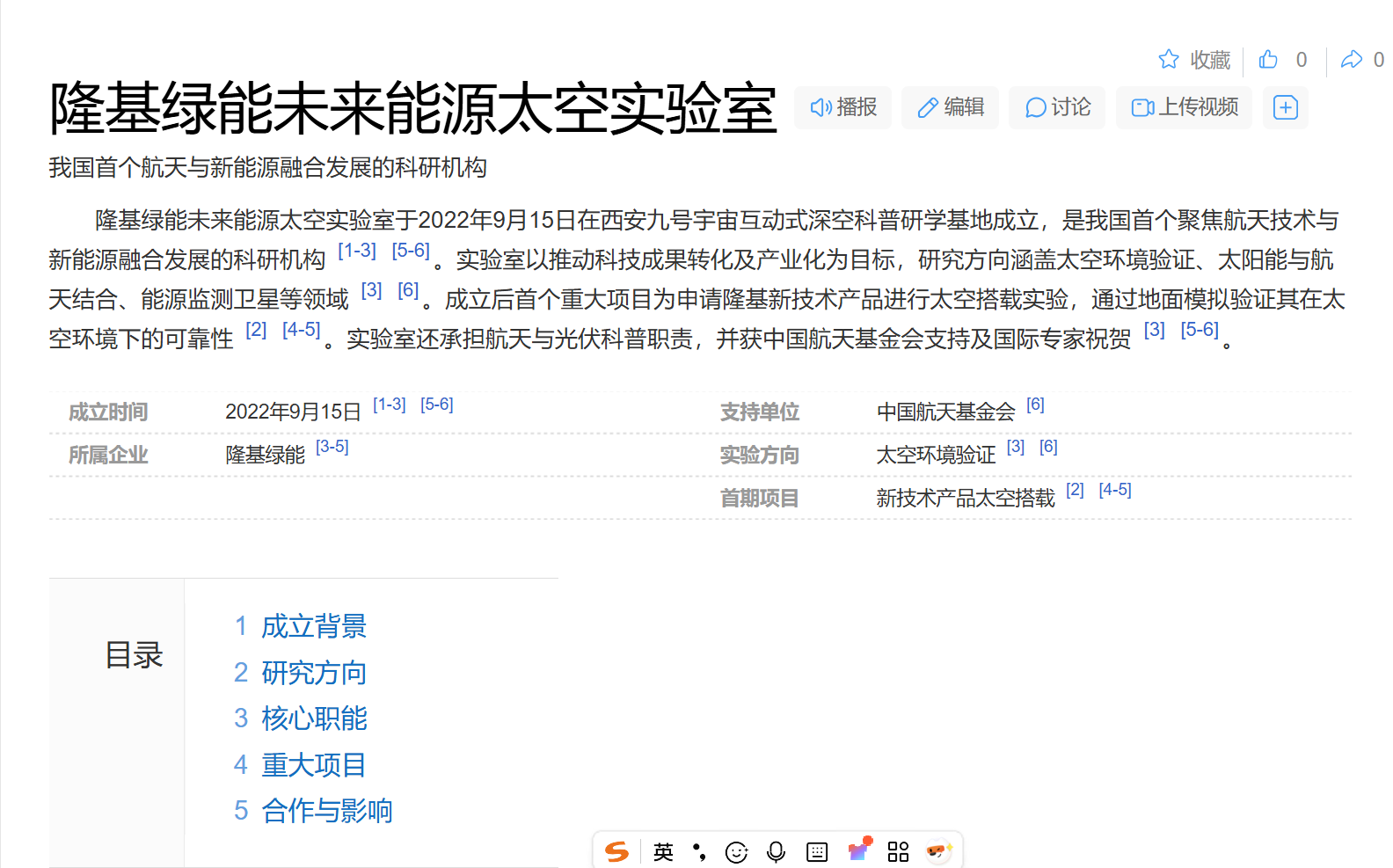Click the speech bubble icon in the 讨论 button
This screenshot has width=1393, height=868.
(1036, 107)
